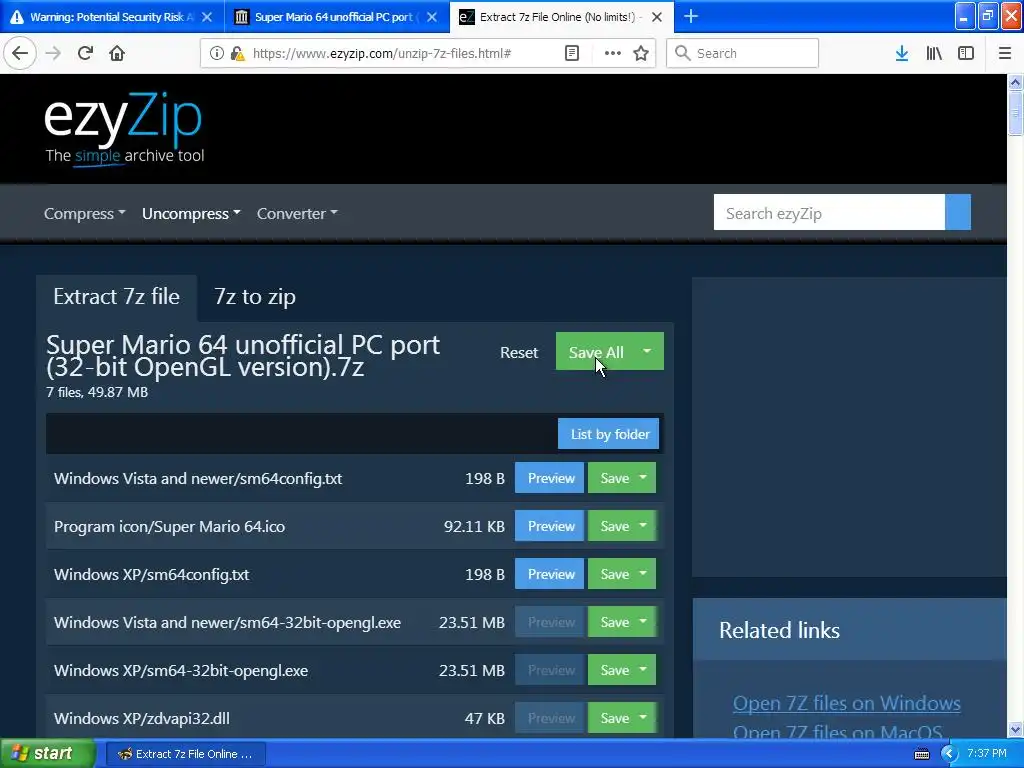Click the List by folder button
This screenshot has width=1024, height=768.
coord(609,434)
